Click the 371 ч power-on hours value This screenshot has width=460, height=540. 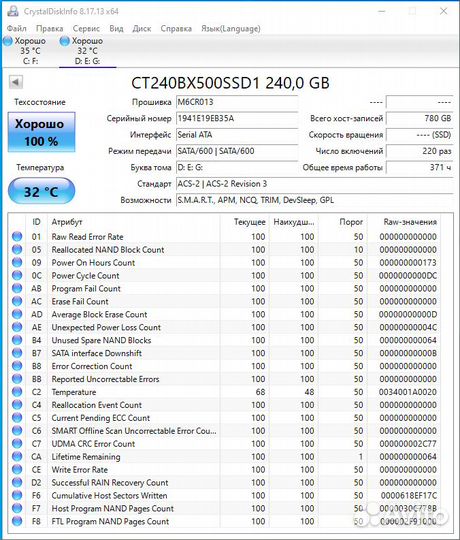coord(419,167)
